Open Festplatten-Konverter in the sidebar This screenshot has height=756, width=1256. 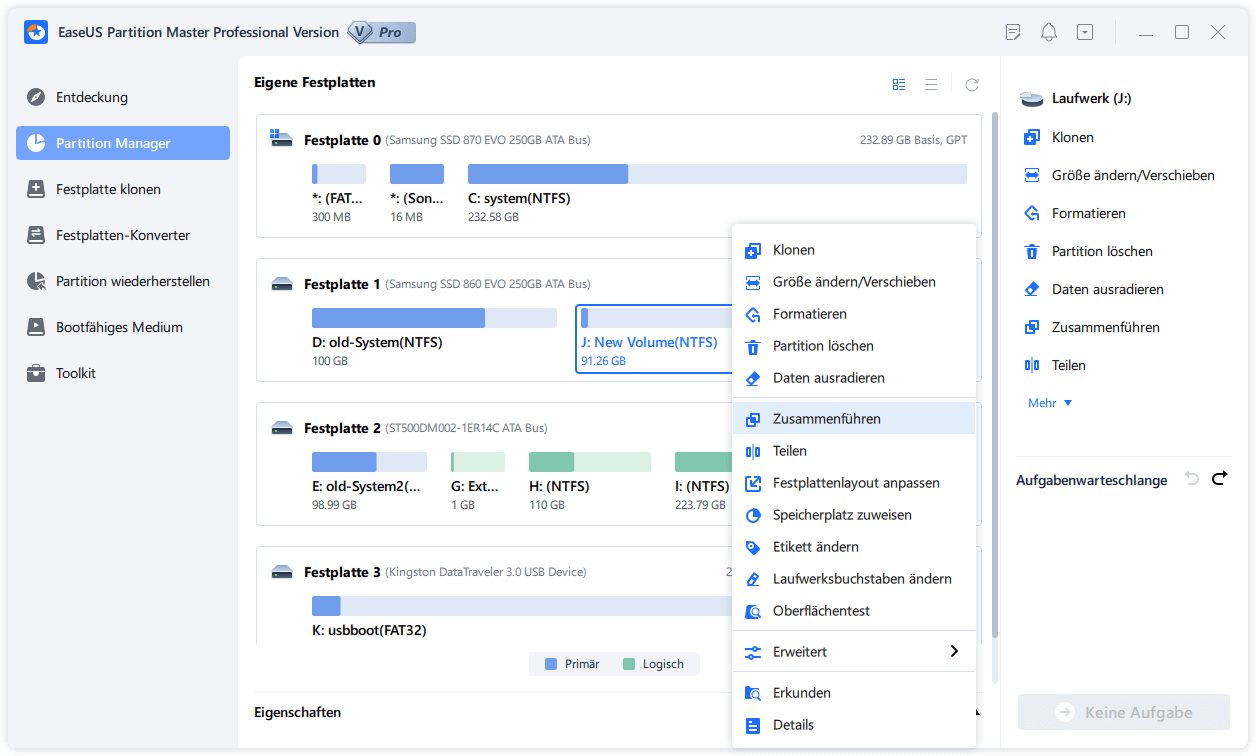click(x=123, y=235)
